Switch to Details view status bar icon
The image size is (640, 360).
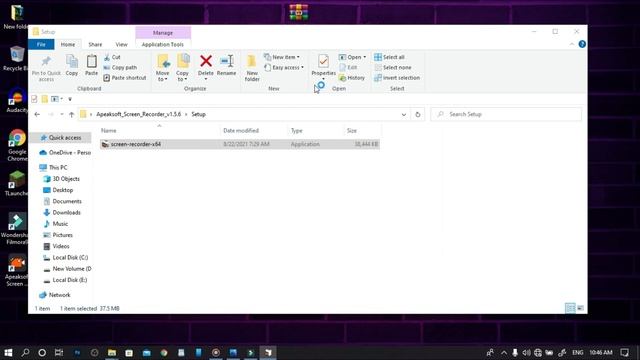[x=570, y=308]
